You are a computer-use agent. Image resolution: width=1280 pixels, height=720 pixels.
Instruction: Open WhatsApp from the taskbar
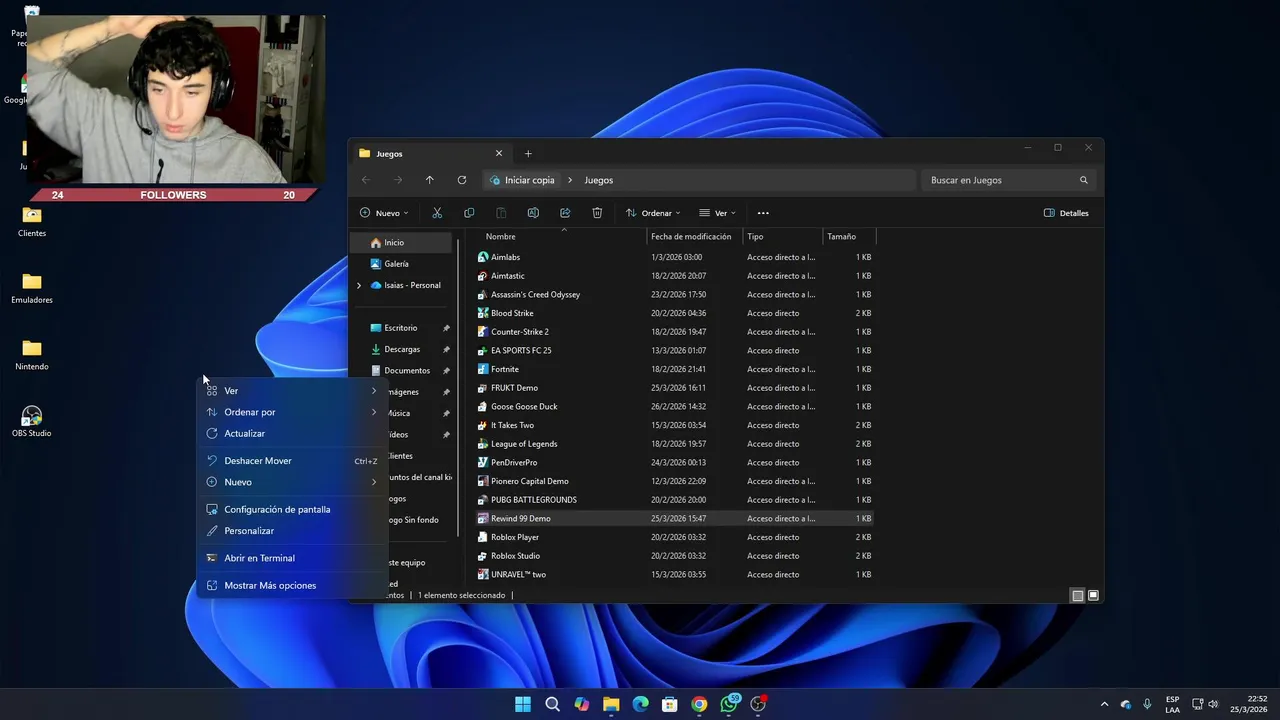point(729,704)
